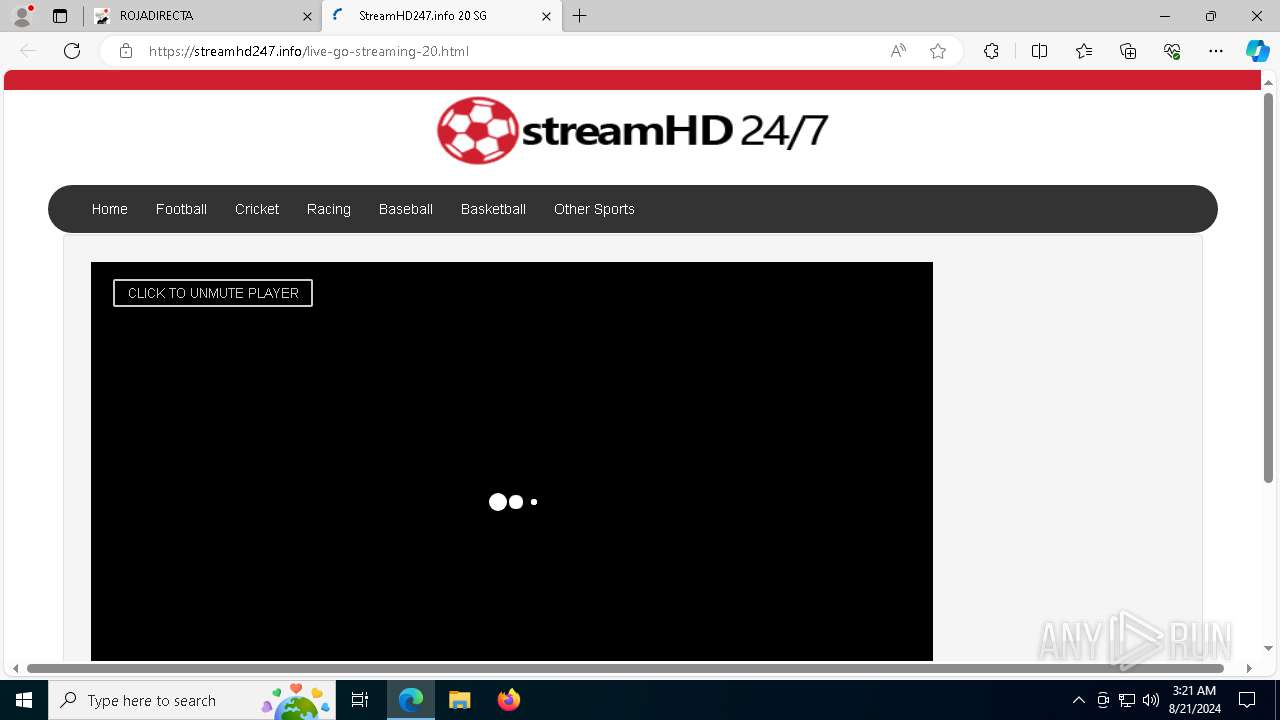Click the horizontal scrollbar left arrow
The image size is (1280, 720).
pyautogui.click(x=15, y=668)
